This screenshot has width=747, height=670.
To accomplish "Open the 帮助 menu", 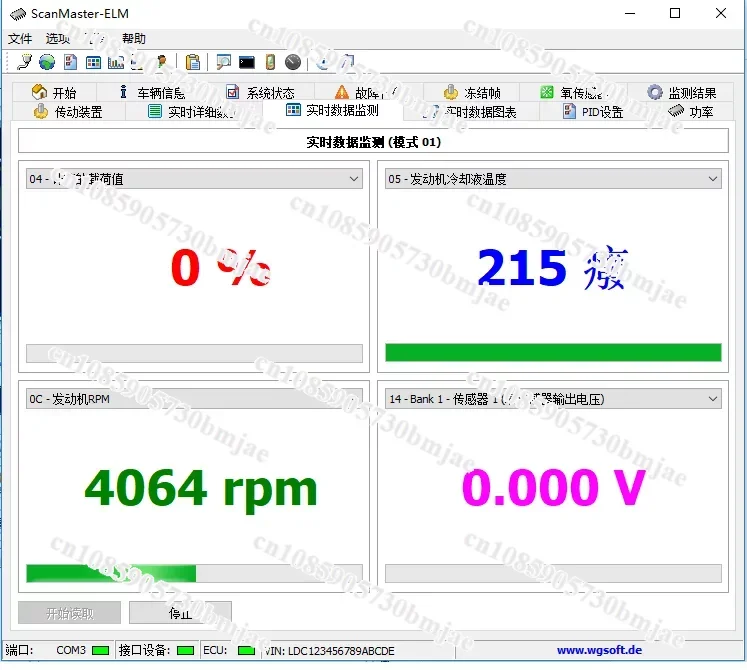I will point(134,39).
